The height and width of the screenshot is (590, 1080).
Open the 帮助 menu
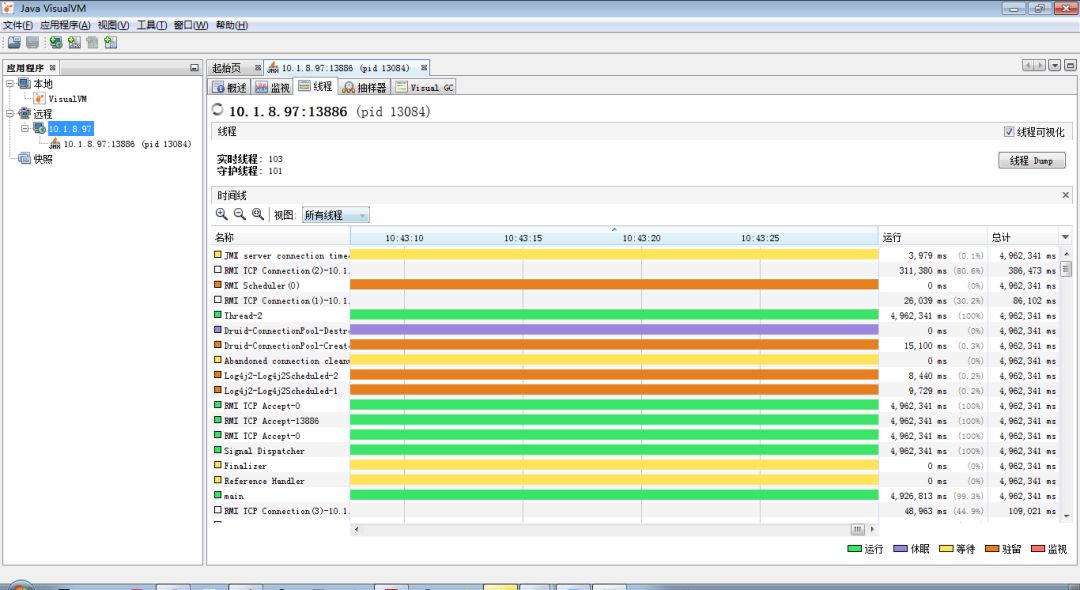[x=231, y=25]
